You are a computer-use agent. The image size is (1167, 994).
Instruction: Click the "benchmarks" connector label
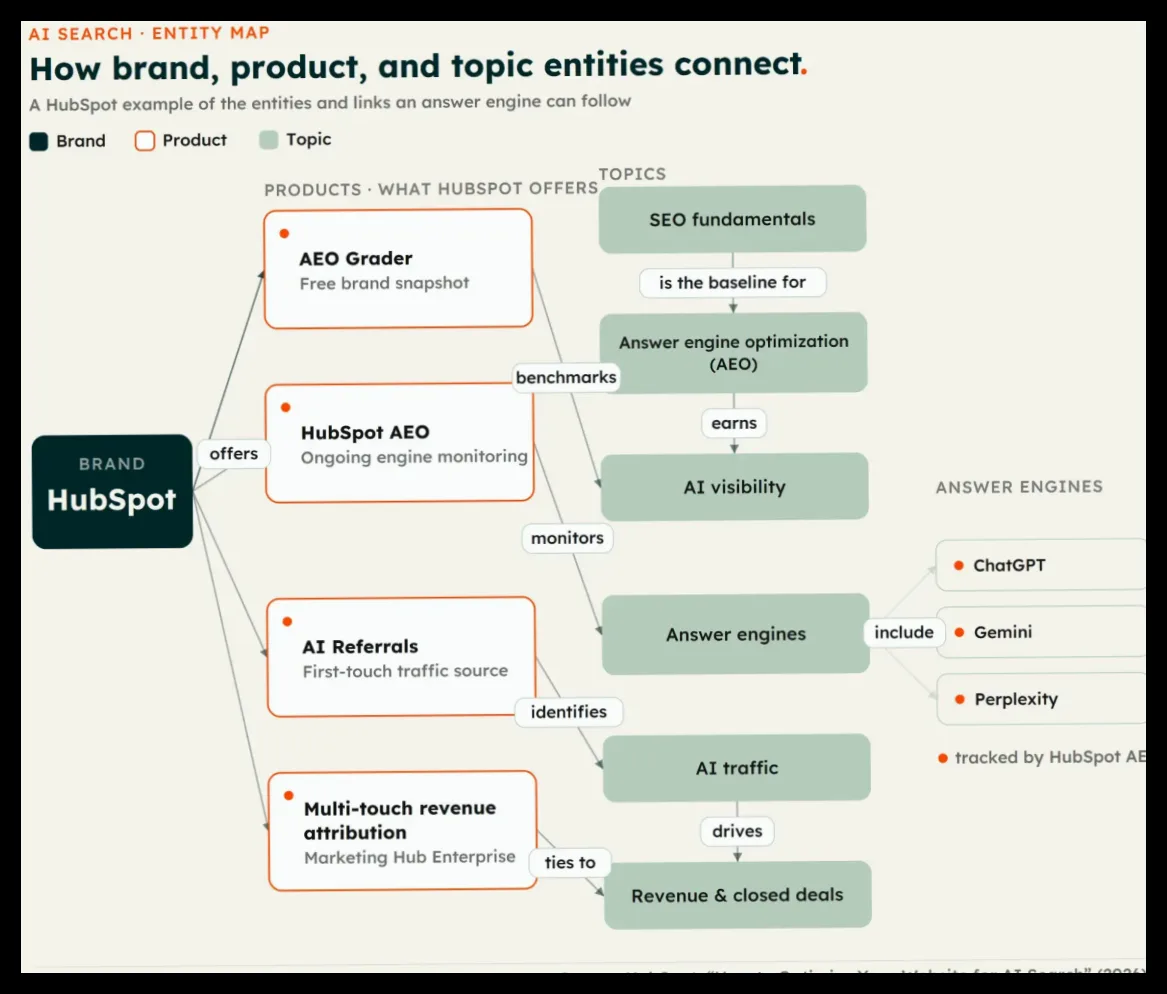tap(566, 377)
